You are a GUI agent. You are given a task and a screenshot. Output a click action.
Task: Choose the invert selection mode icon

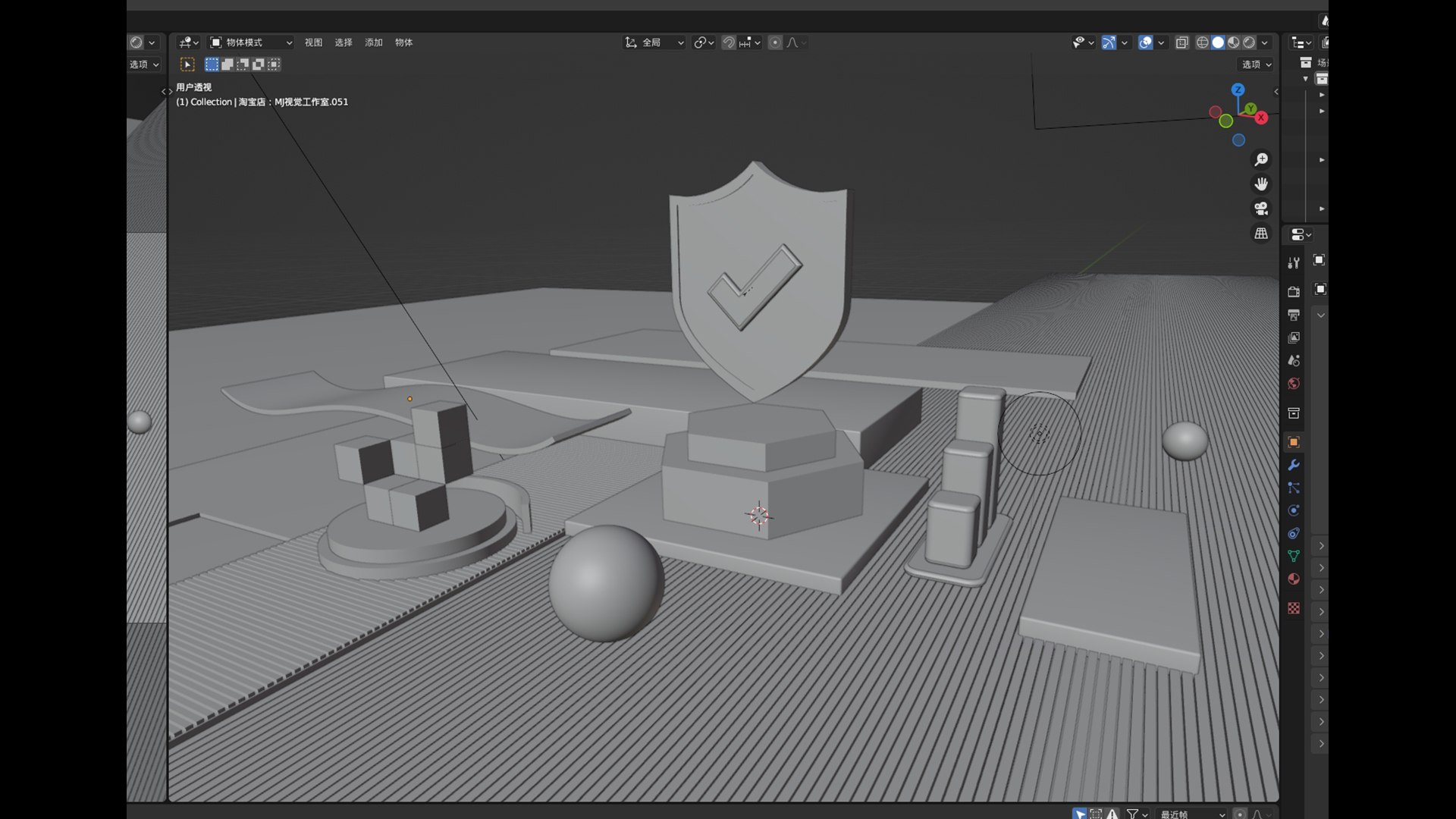click(258, 64)
